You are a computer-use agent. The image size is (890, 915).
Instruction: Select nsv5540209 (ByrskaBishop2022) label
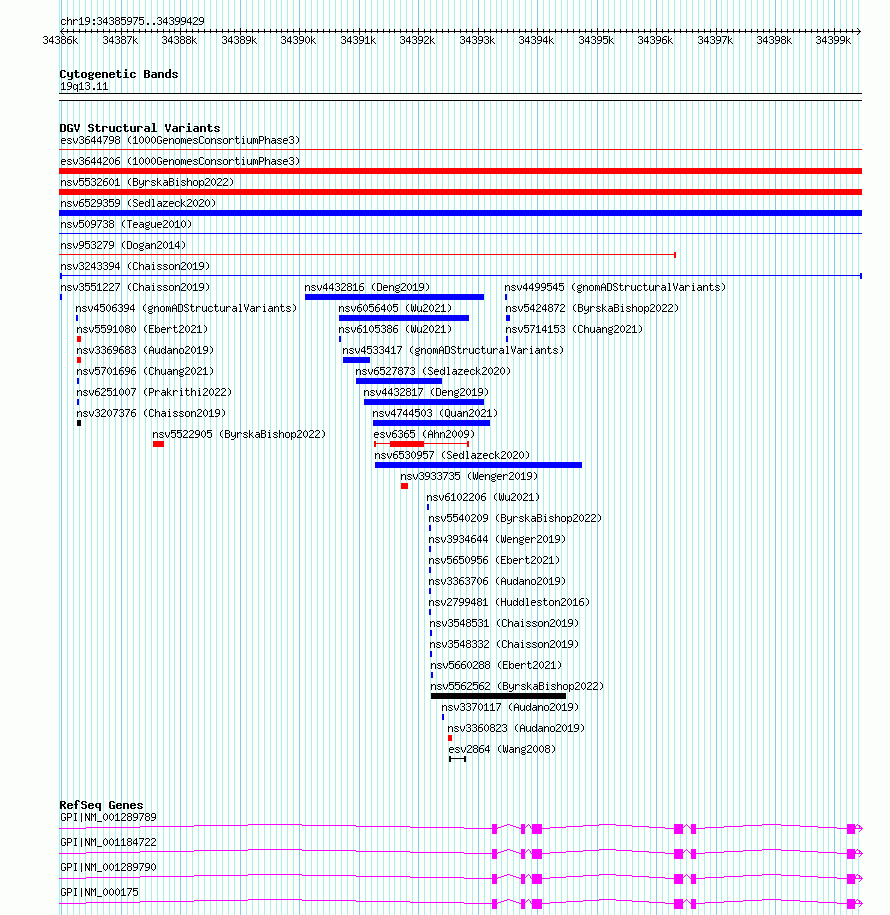point(515,519)
